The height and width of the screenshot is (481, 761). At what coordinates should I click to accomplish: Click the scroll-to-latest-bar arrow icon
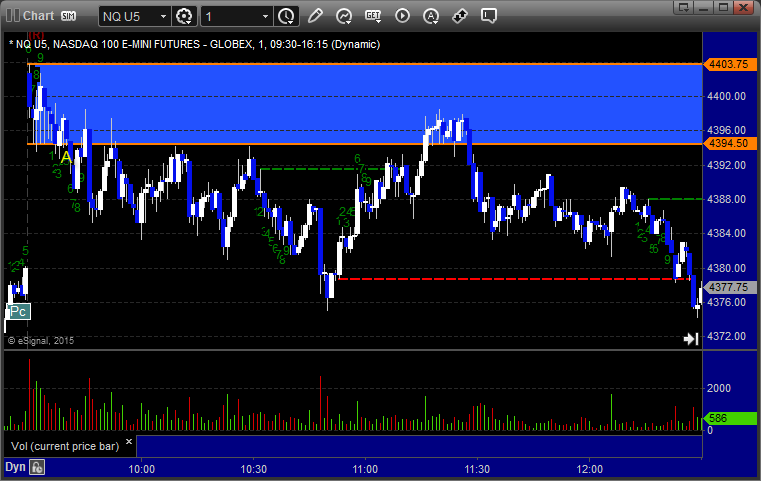coord(691,339)
